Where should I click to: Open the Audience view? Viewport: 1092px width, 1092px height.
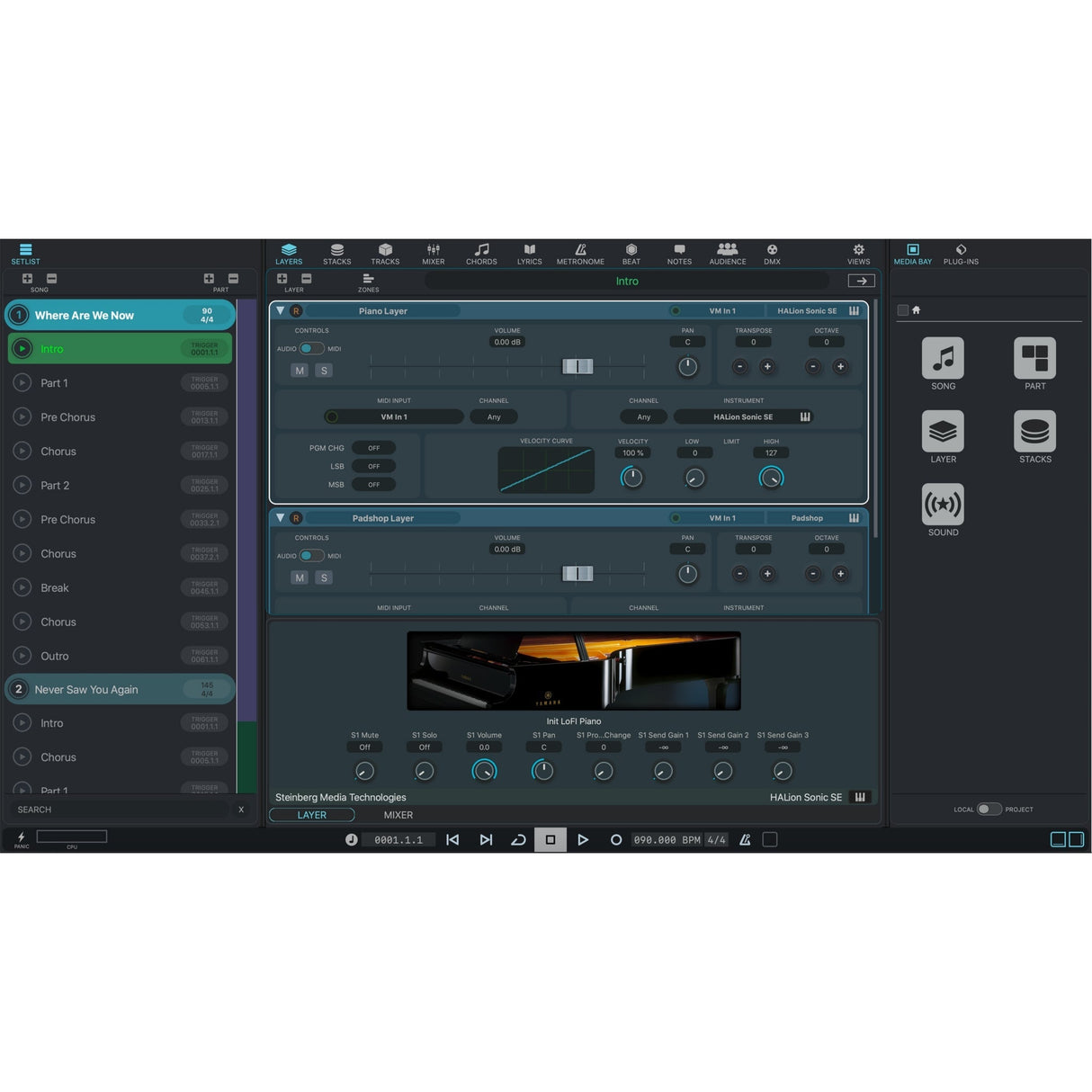point(727,253)
